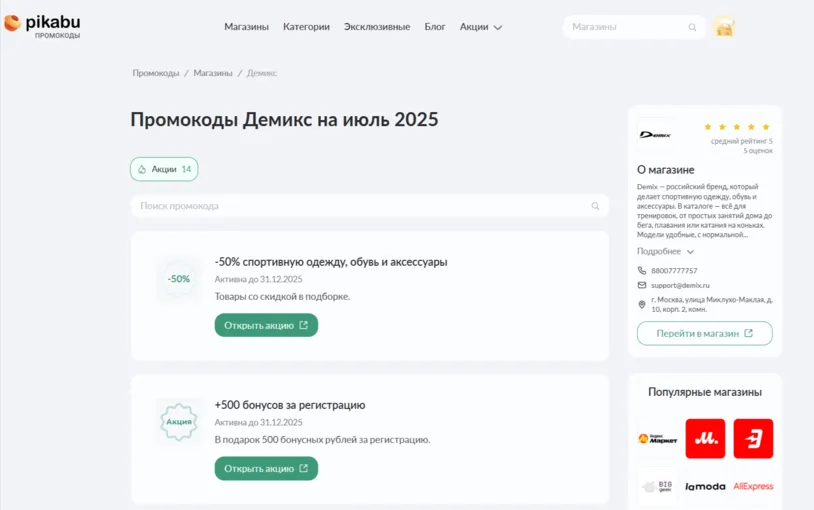The width and height of the screenshot is (814, 510).
Task: Click the Акция badge of the bonus offer
Action: click(179, 422)
